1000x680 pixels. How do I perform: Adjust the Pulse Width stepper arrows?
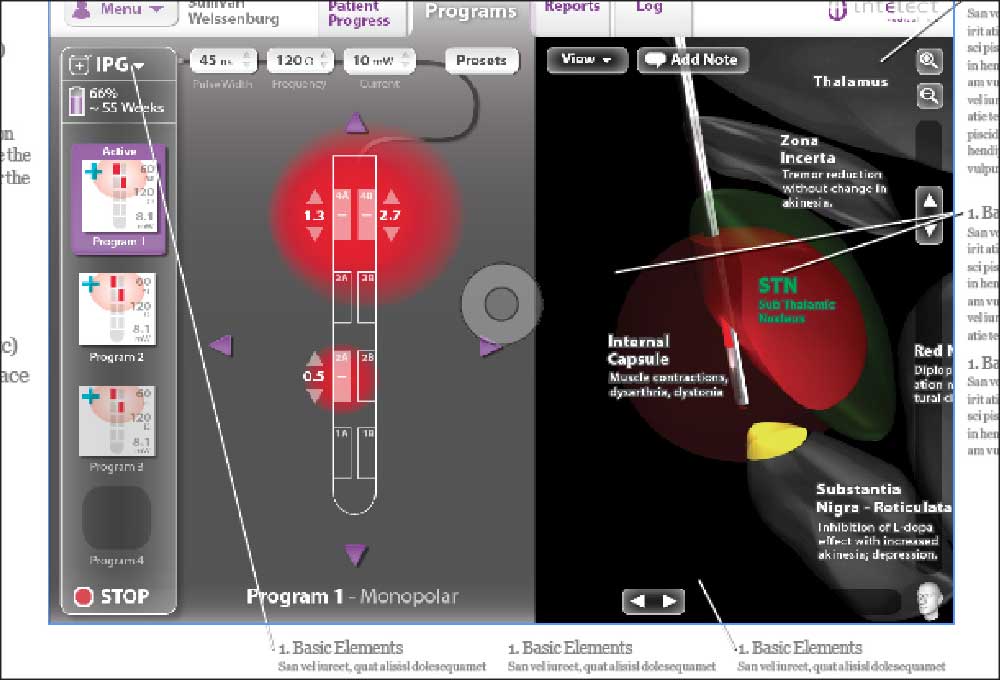pos(249,60)
